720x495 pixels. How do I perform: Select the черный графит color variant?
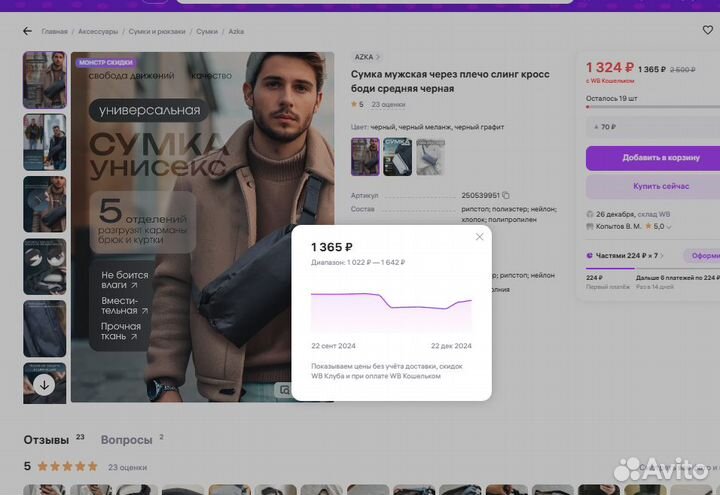coord(429,156)
